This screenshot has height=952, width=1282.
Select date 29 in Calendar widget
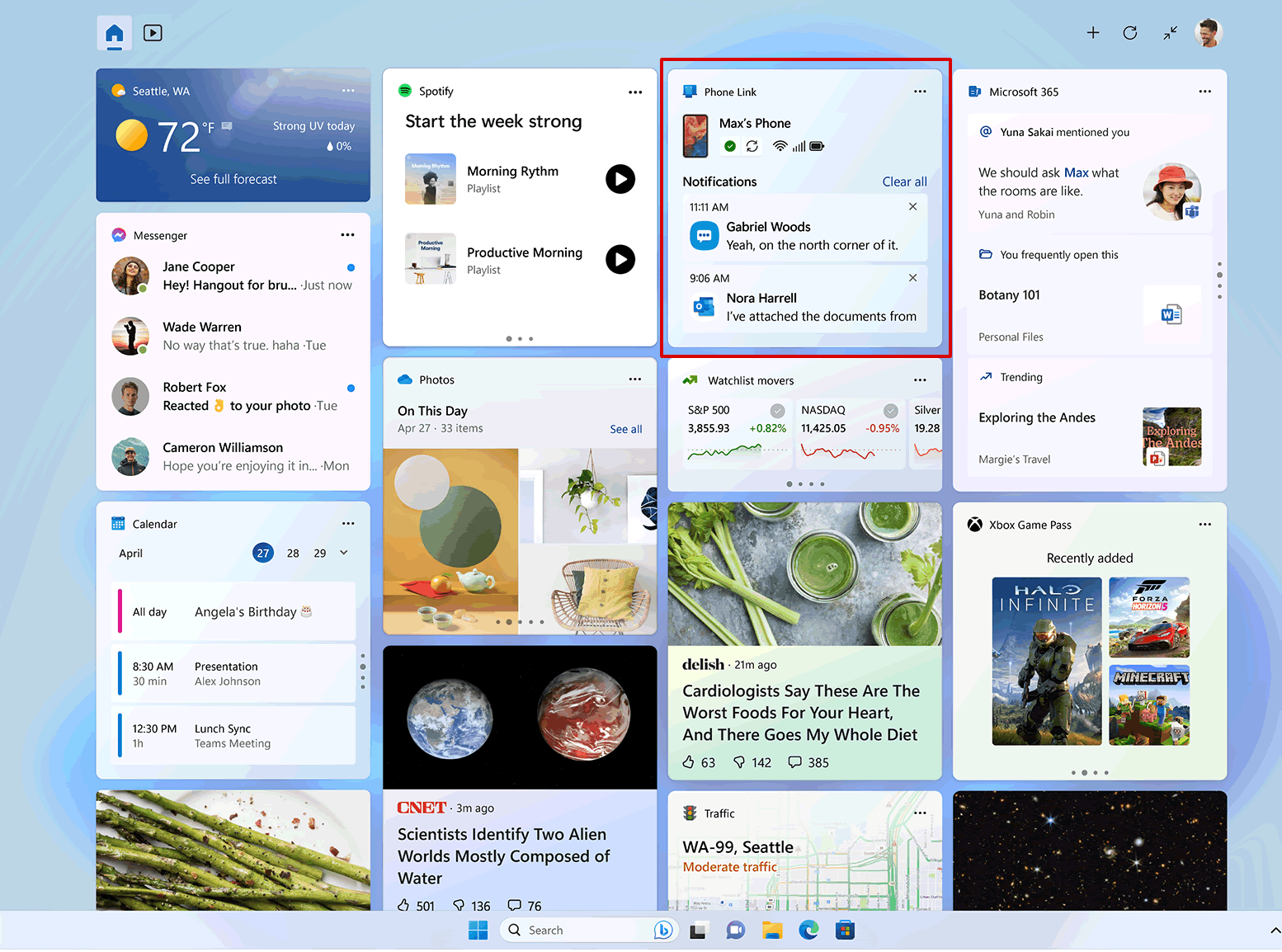(x=320, y=554)
